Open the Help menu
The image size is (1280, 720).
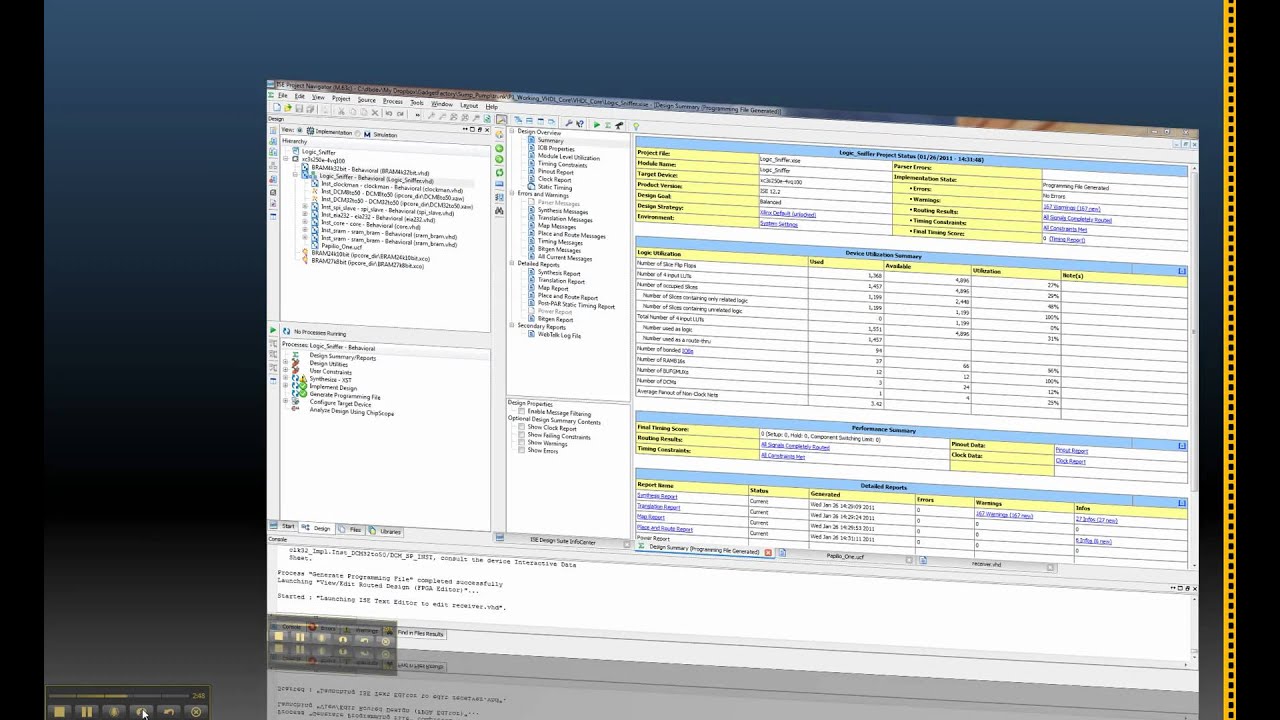pyautogui.click(x=492, y=107)
